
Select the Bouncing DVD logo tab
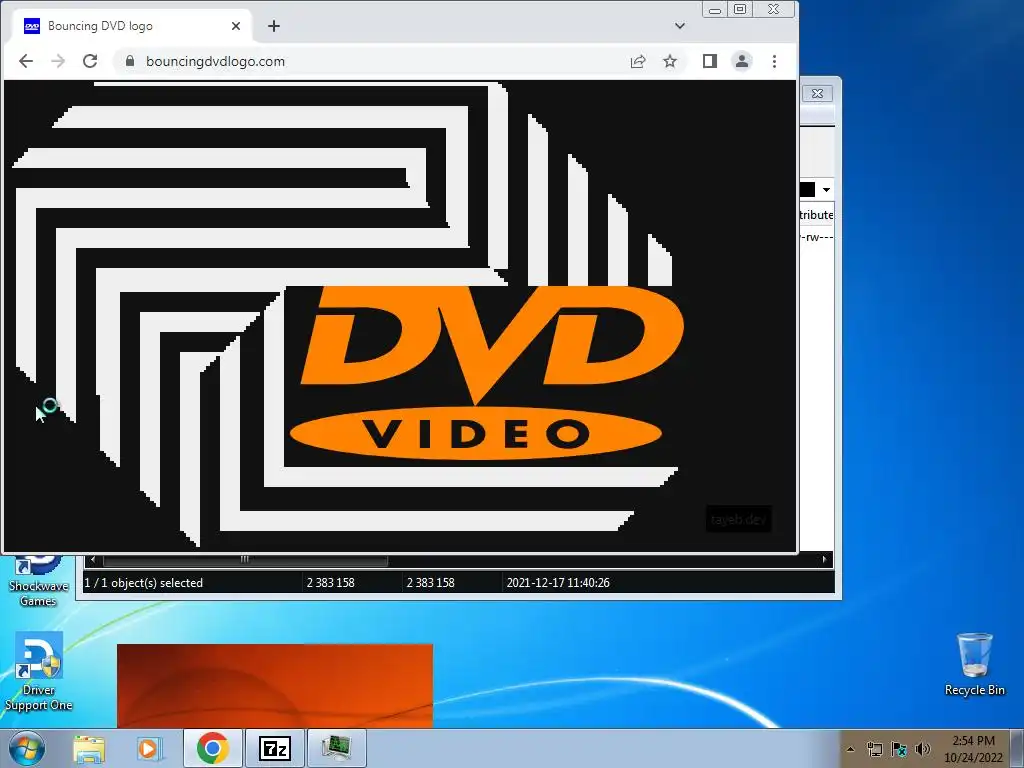point(131,26)
